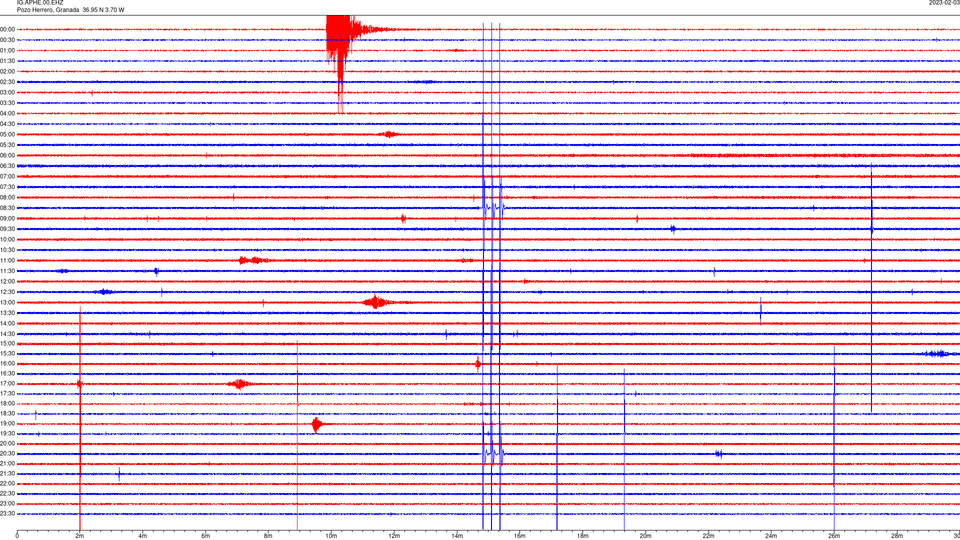This screenshot has width=960, height=540.
Task: Select the 06:30 trace label
Action: tap(7, 166)
